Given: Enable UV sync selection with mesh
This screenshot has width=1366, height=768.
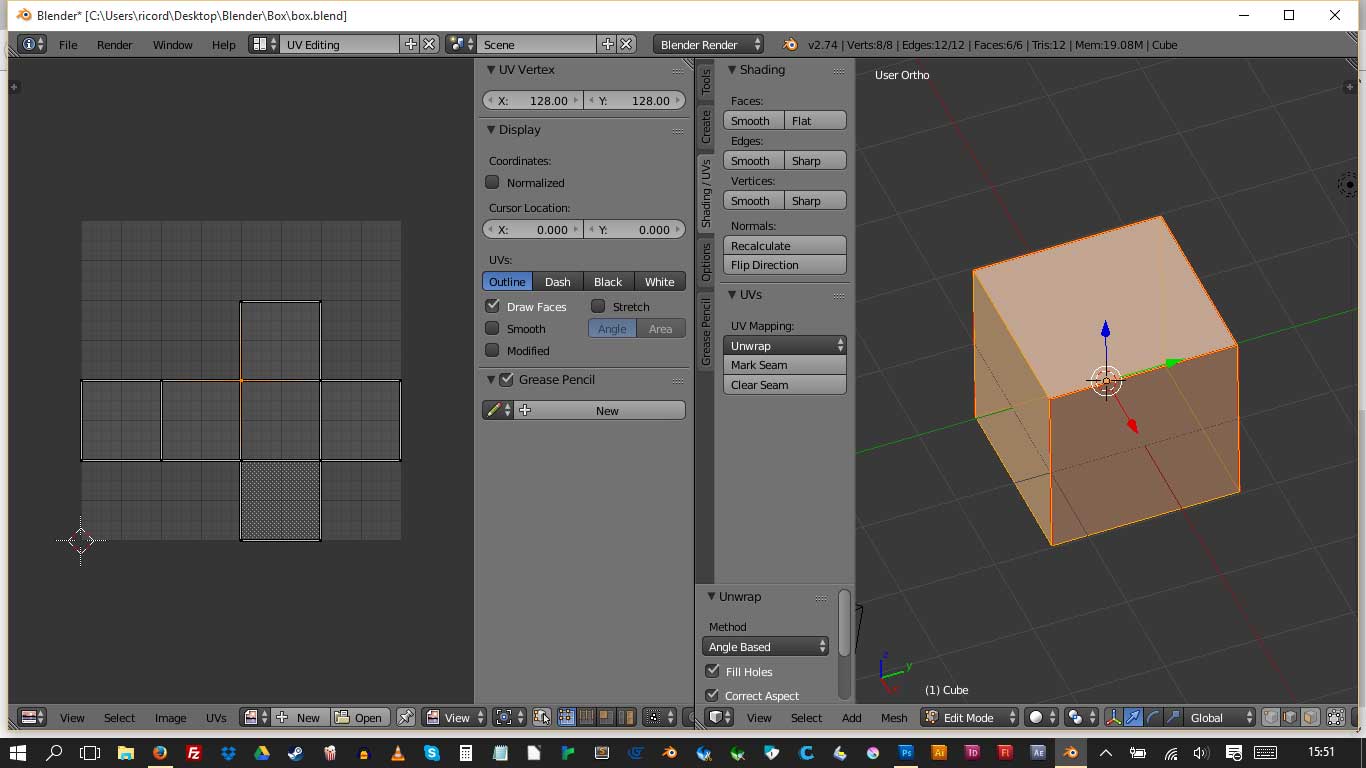Looking at the screenshot, I should (541, 717).
